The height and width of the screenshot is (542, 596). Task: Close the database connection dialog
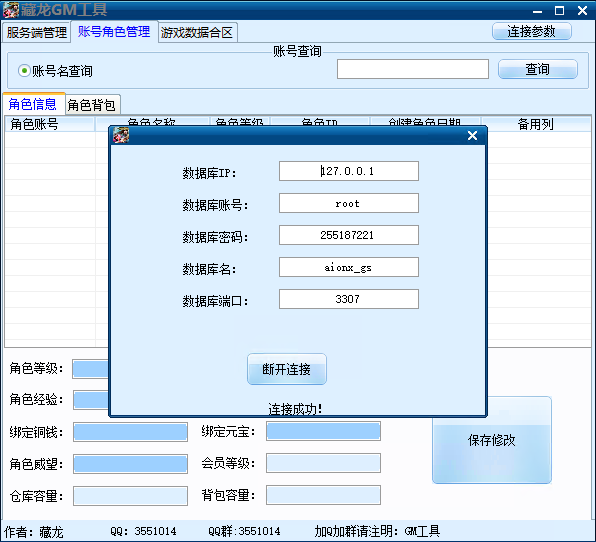click(x=472, y=135)
